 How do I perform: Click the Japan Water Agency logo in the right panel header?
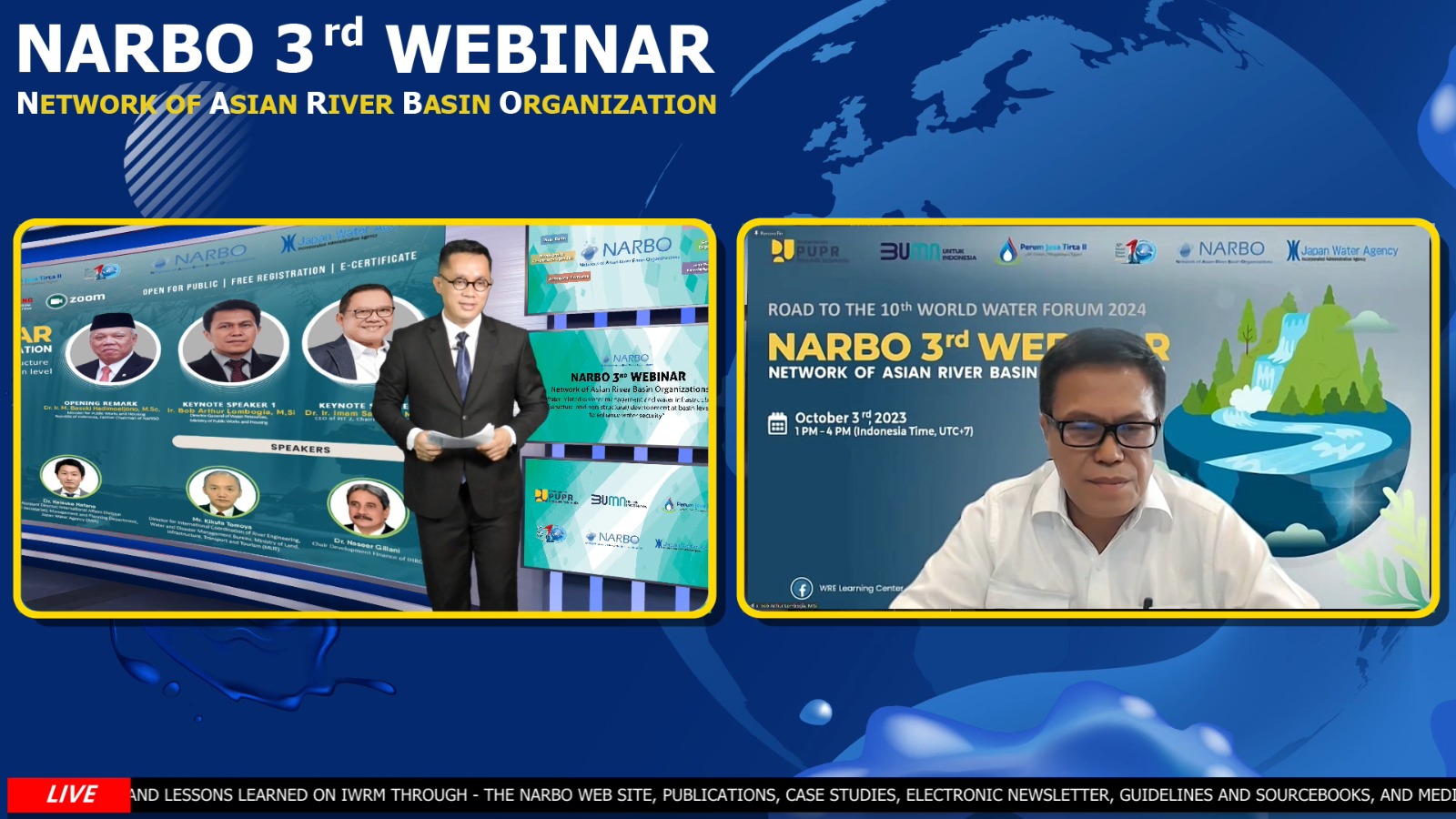pos(1342,250)
